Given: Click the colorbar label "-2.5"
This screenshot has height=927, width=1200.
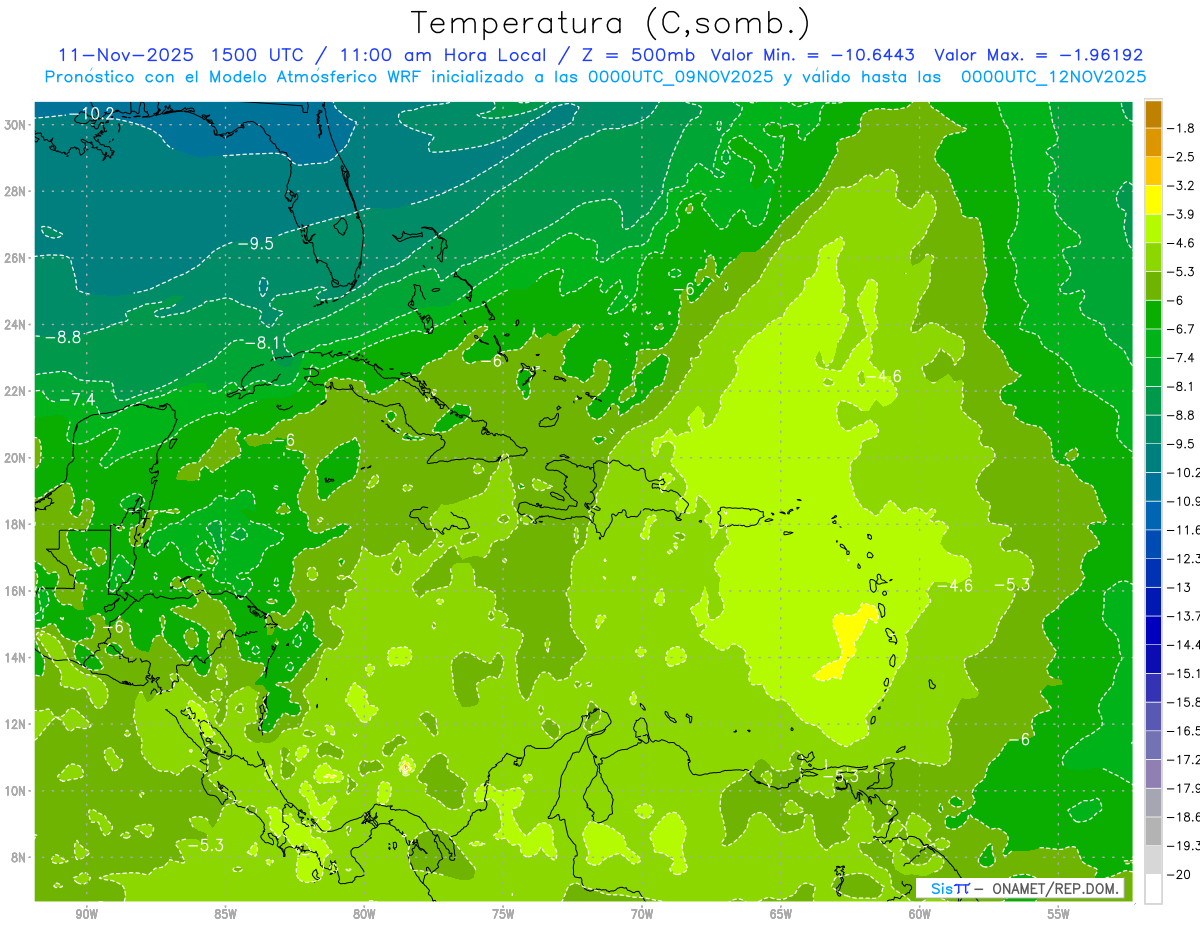Looking at the screenshot, I should pos(1183,157).
